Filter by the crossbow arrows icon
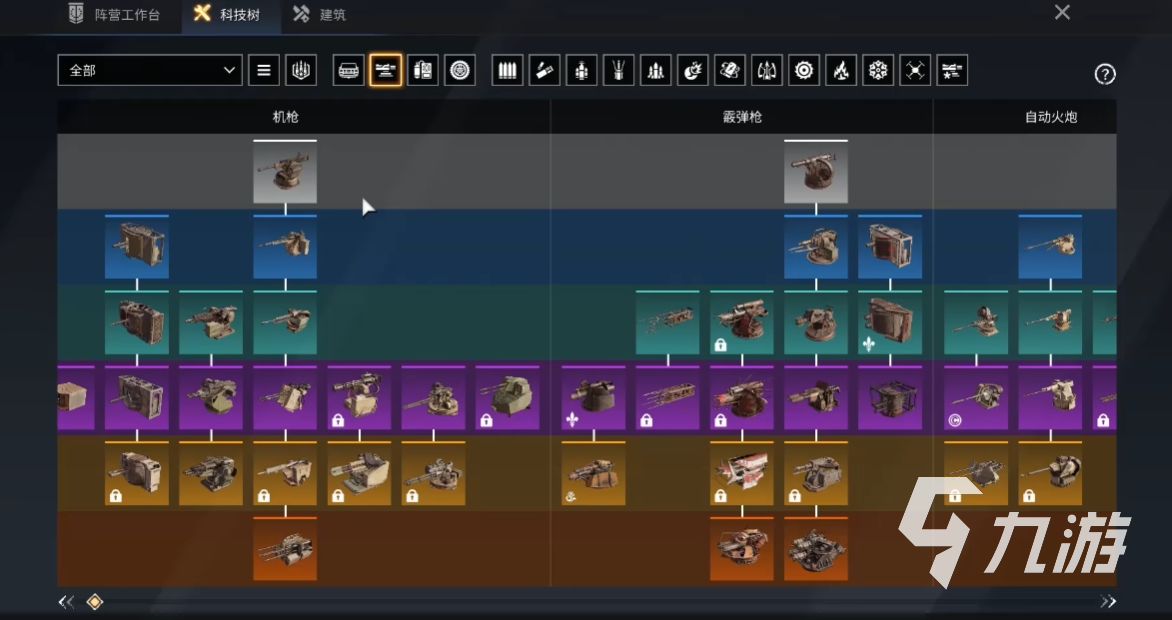 pyautogui.click(x=767, y=70)
